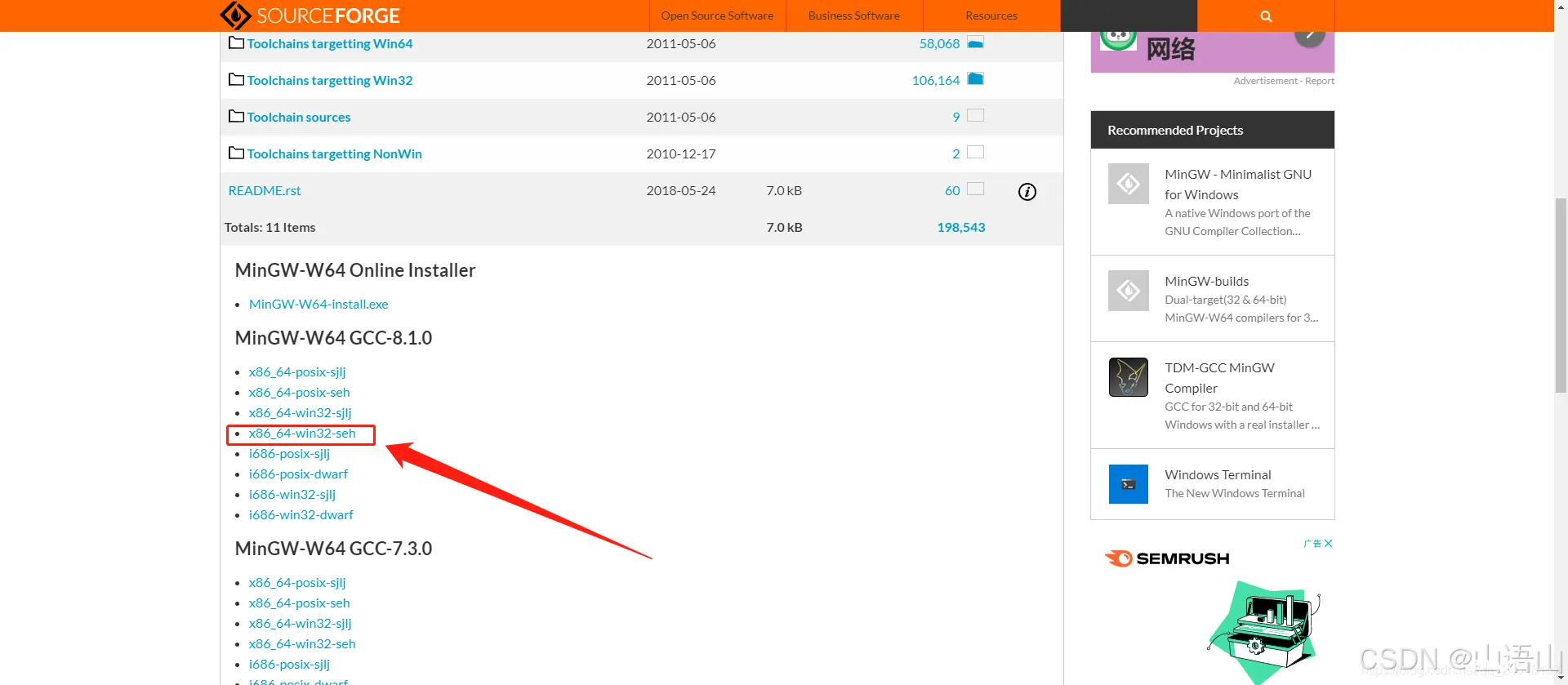Image resolution: width=1568 pixels, height=685 pixels.
Task: Open the Business Software menu
Action: (x=854, y=16)
